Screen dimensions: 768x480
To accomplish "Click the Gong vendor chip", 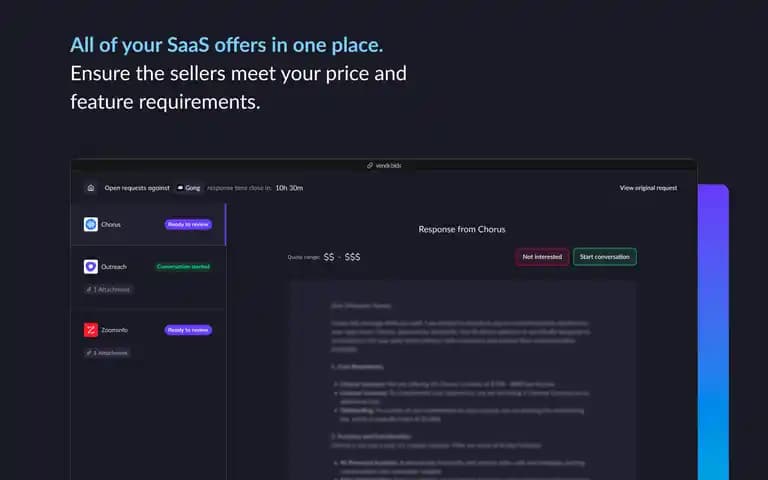I will (x=189, y=188).
